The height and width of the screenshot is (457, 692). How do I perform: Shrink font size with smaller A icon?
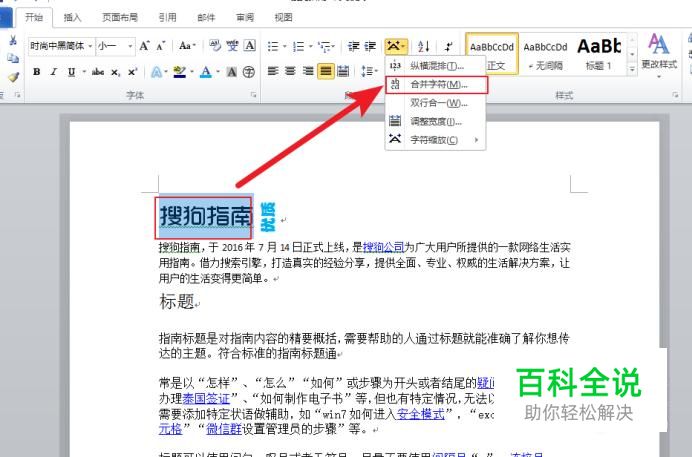161,46
